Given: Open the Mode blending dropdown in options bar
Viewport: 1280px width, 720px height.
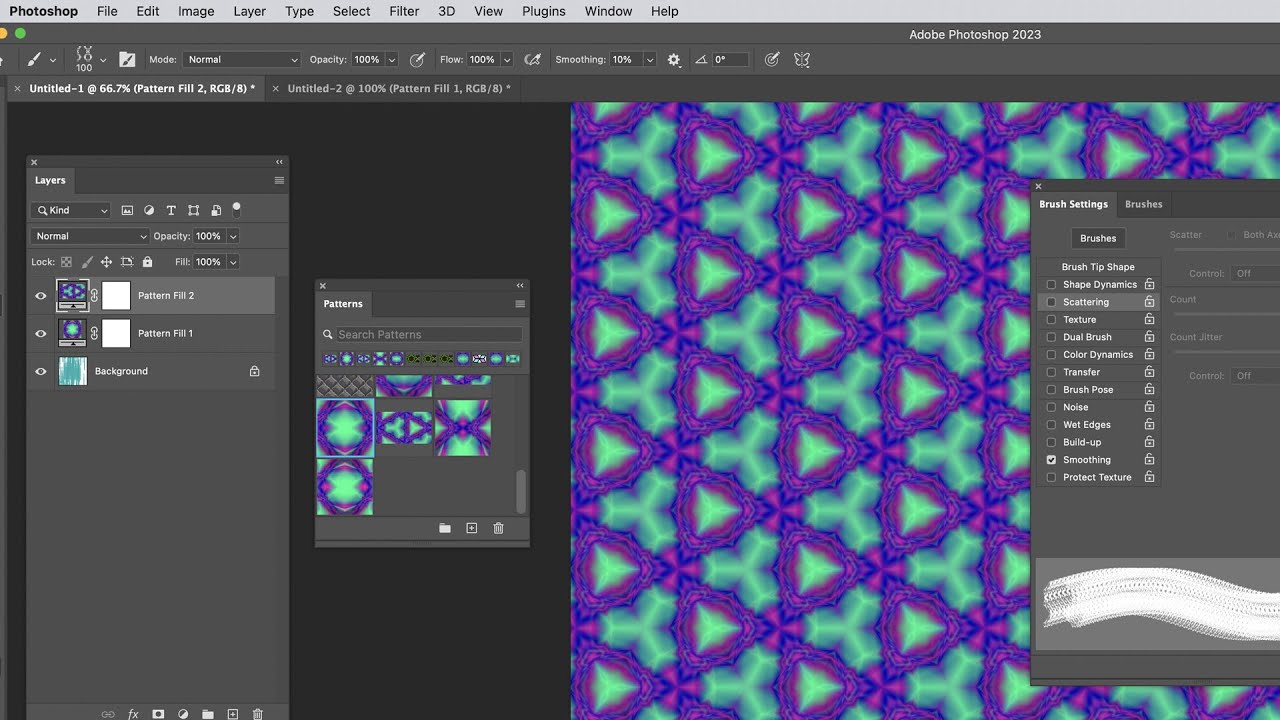Looking at the screenshot, I should (x=241, y=60).
